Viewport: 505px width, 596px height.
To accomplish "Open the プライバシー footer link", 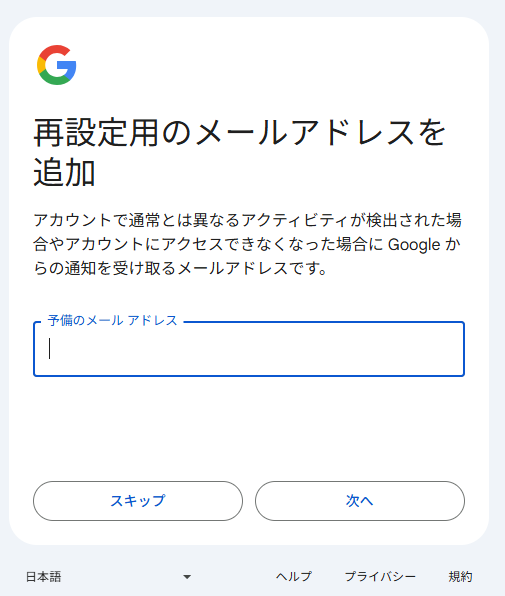I will (380, 577).
